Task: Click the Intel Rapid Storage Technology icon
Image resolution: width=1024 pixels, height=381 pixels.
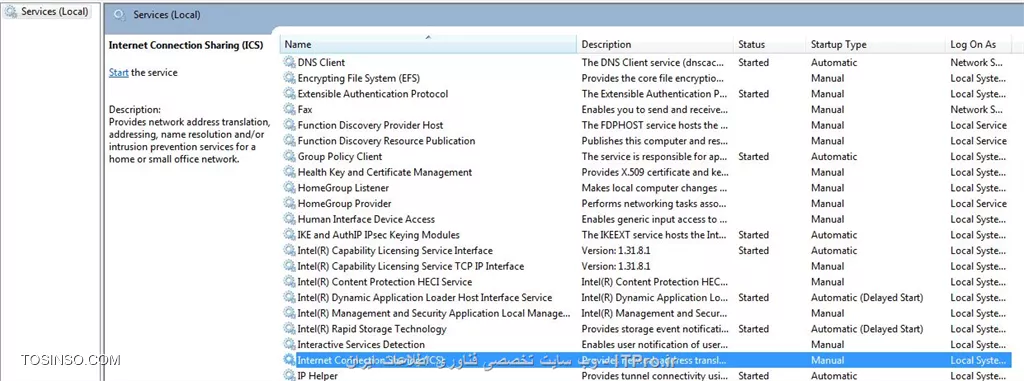Action: click(289, 329)
